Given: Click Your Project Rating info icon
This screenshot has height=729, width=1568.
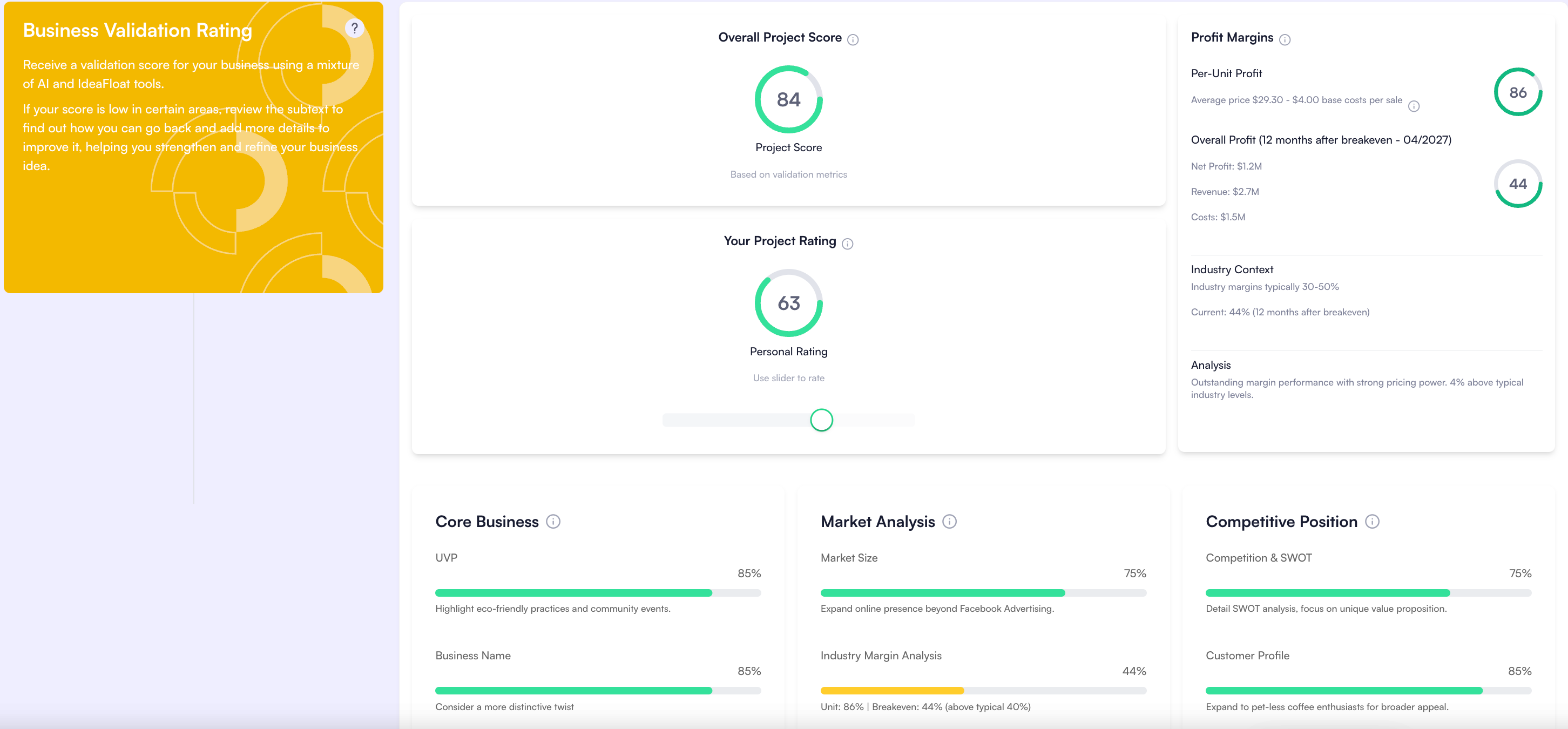Looking at the screenshot, I should [847, 244].
